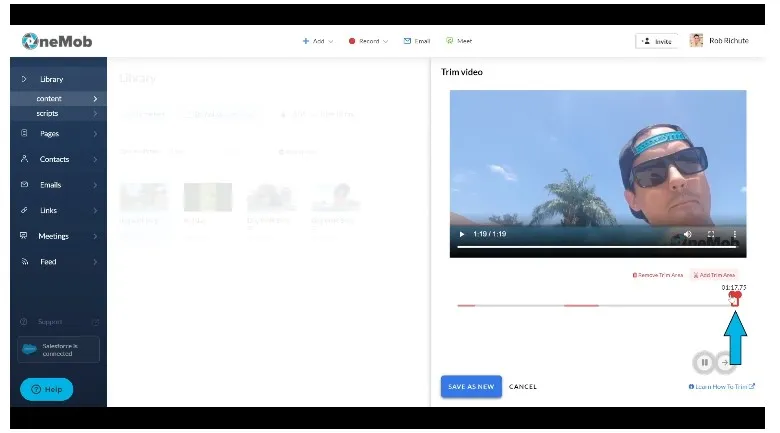Click the OneMob logo

(57, 41)
